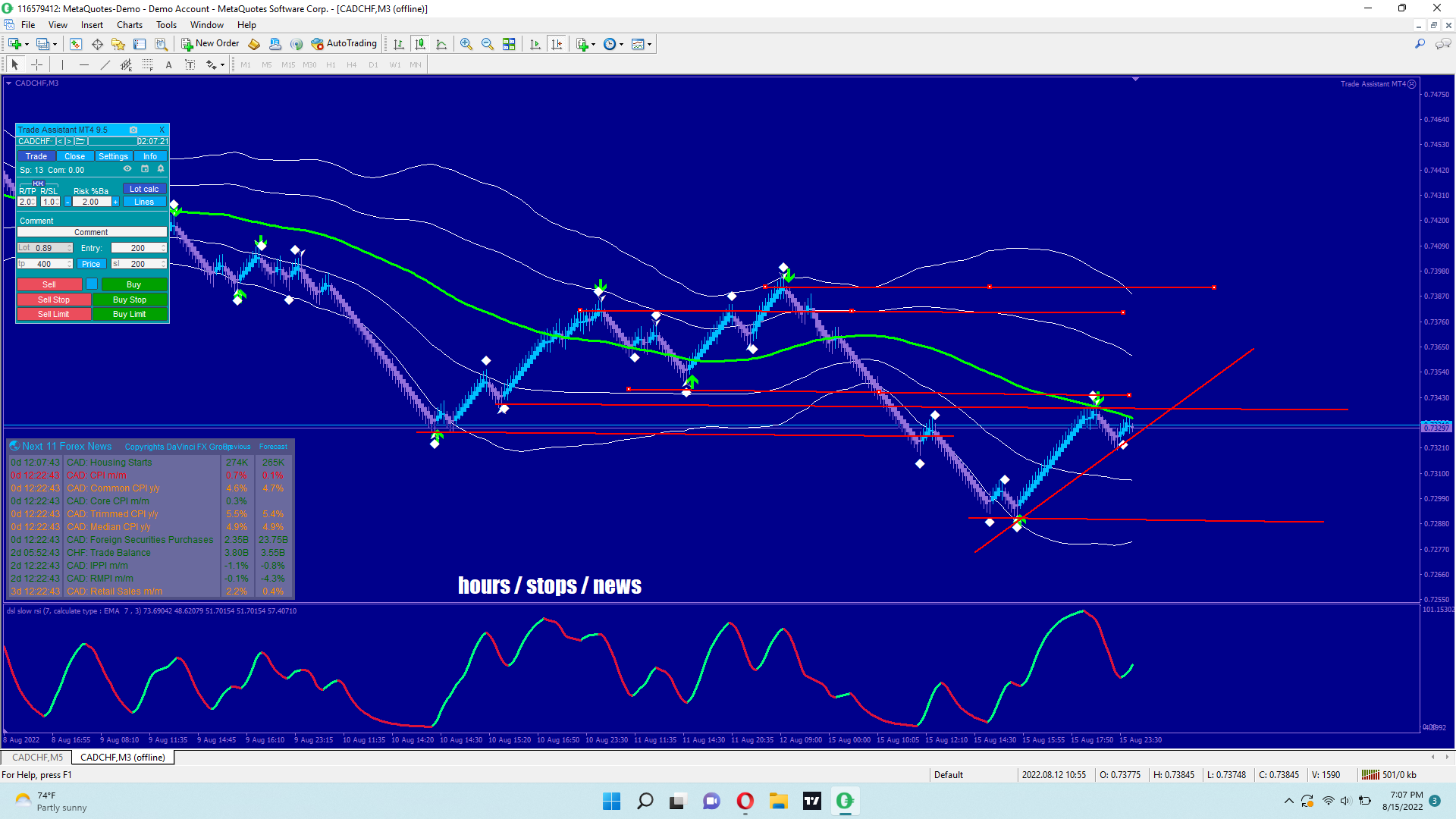The image size is (1456, 819).
Task: Select the Crosshair cursor tool
Action: point(36,64)
